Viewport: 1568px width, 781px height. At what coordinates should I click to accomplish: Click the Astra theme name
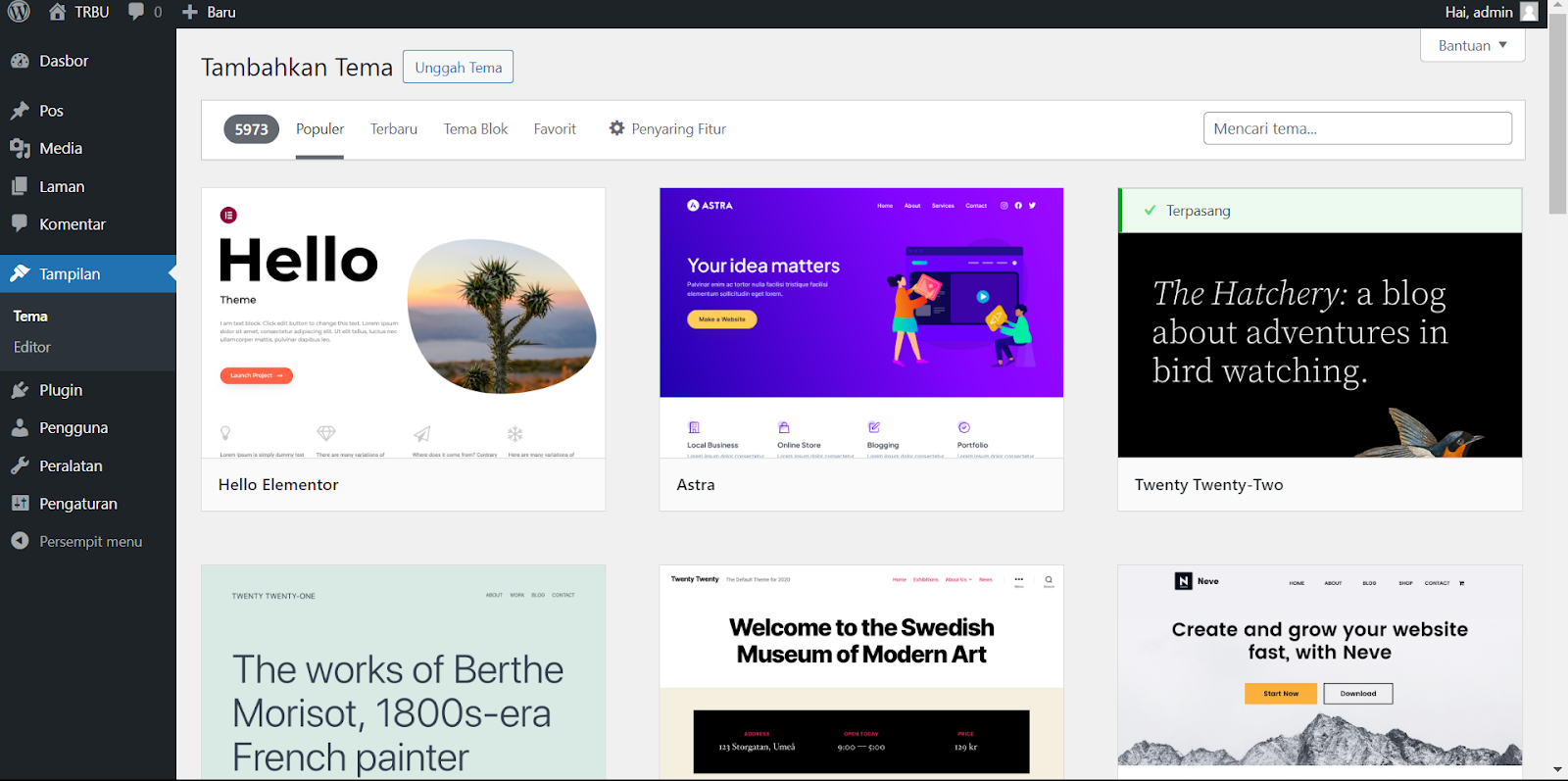[x=696, y=485]
